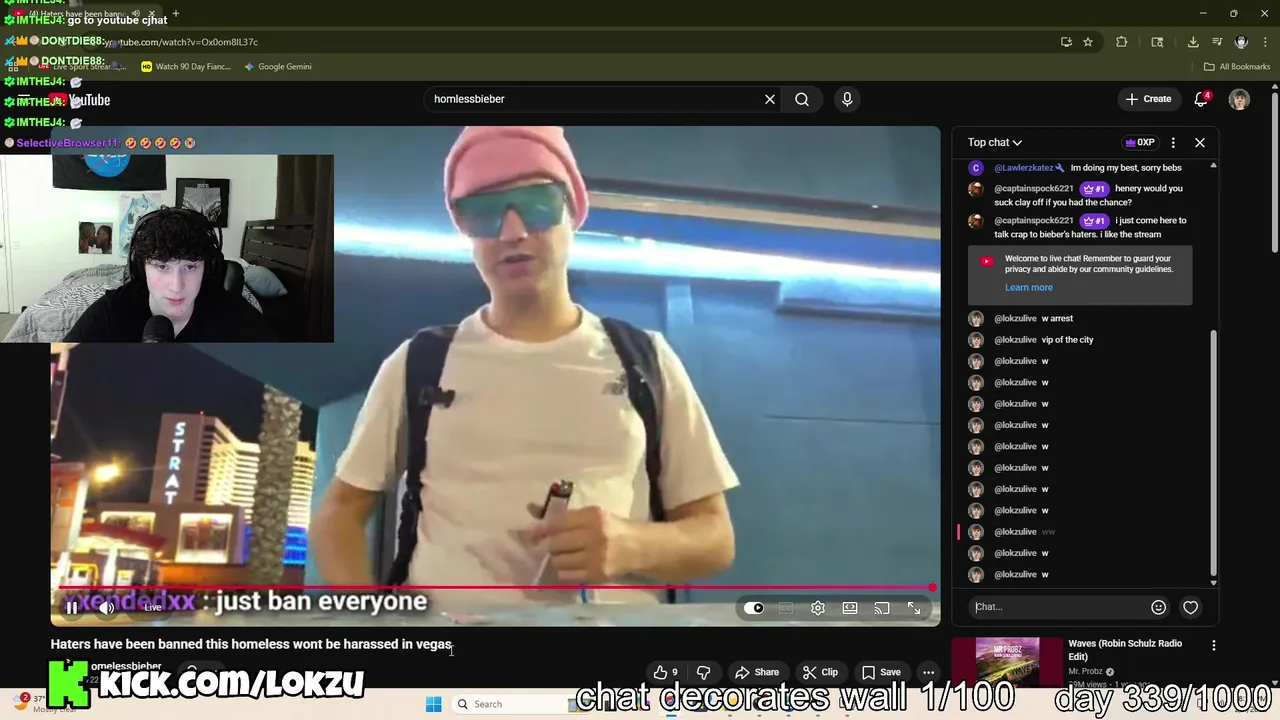Open YouTube notifications bell
This screenshot has width=1280, height=720.
(1202, 99)
